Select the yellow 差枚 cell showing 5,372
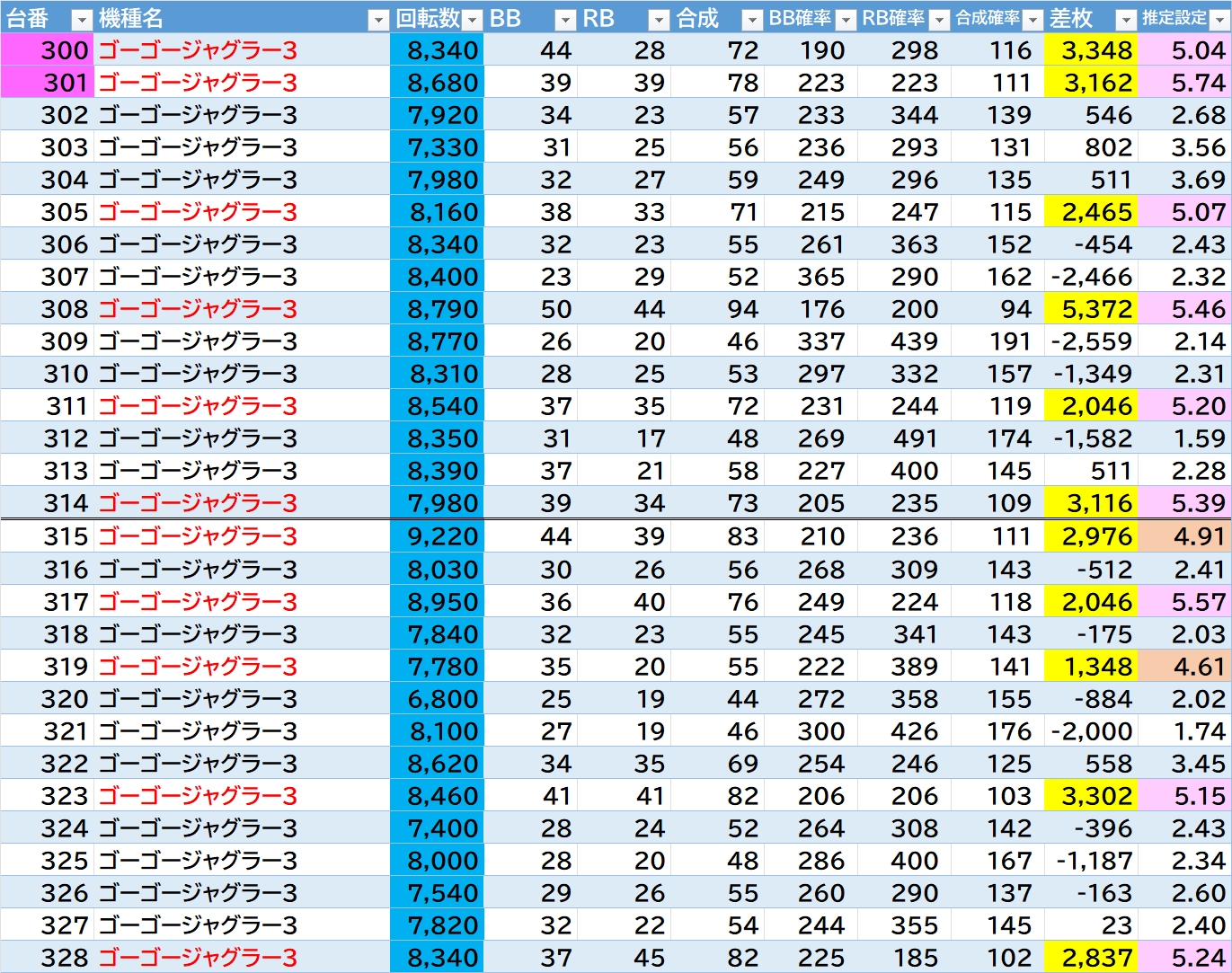This screenshot has width=1232, height=973. (x=1090, y=309)
